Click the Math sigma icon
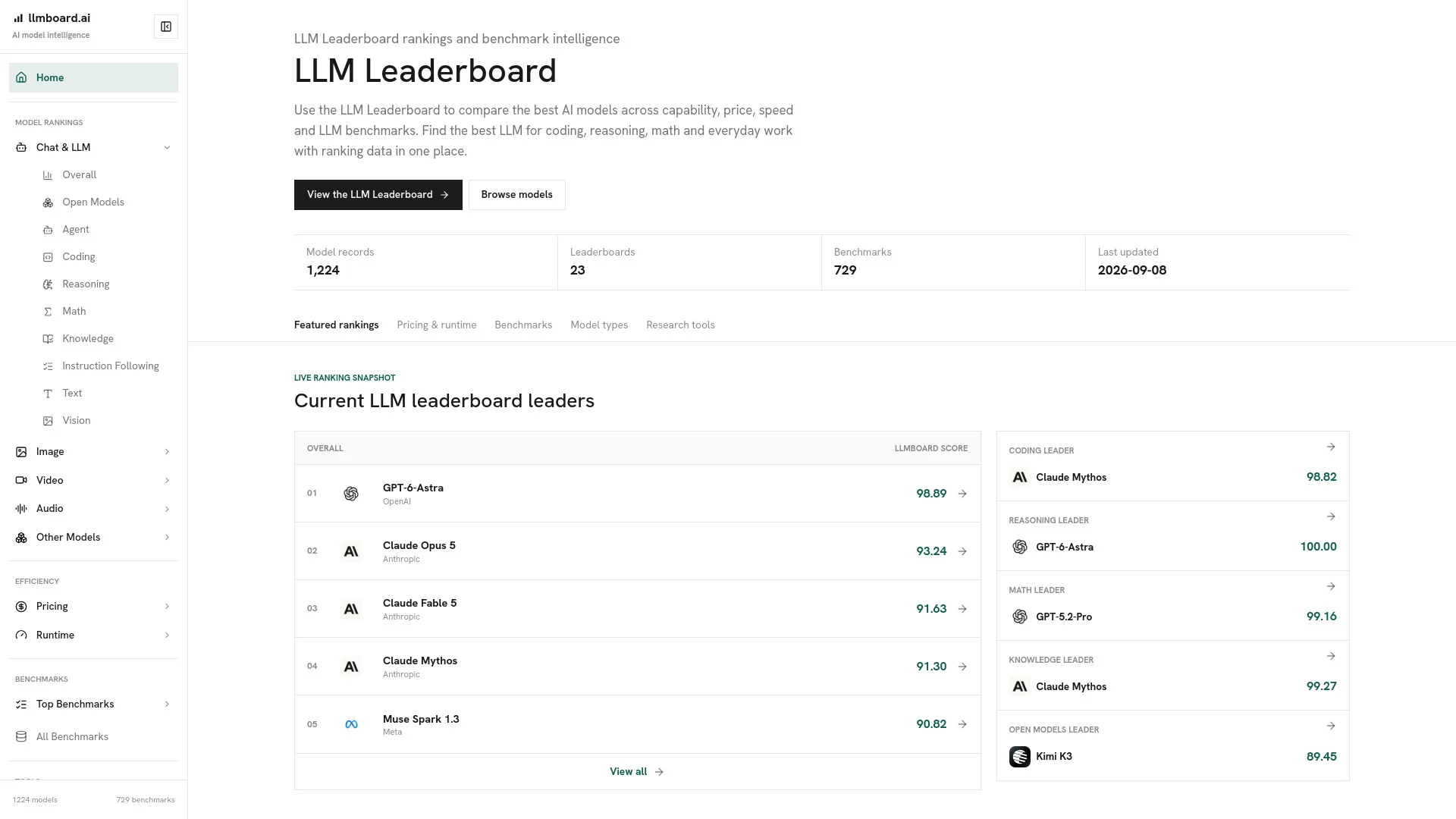This screenshot has height=819, width=1456. pyautogui.click(x=48, y=312)
